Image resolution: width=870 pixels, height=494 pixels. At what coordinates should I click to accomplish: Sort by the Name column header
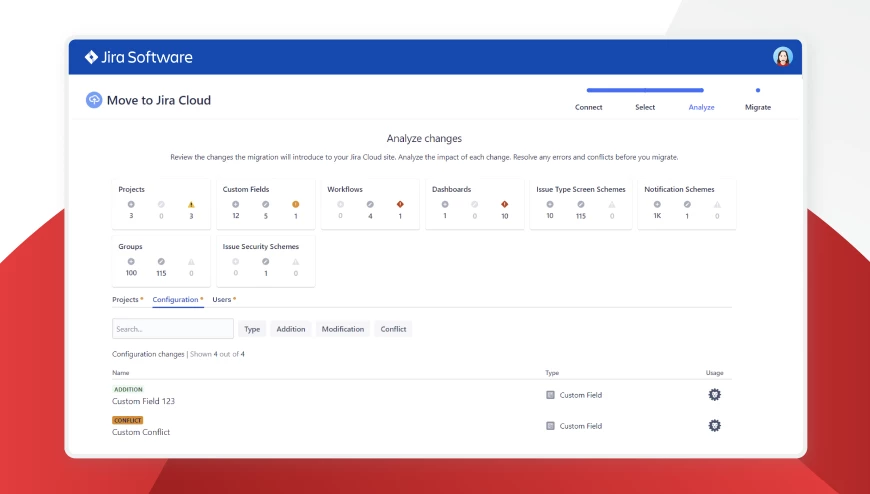120,373
